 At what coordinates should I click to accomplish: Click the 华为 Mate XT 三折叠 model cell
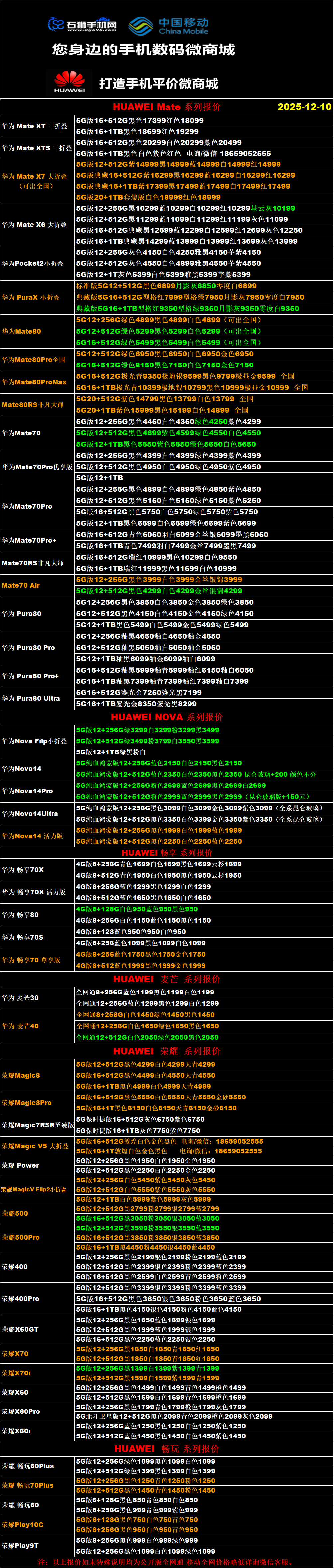pos(35,126)
